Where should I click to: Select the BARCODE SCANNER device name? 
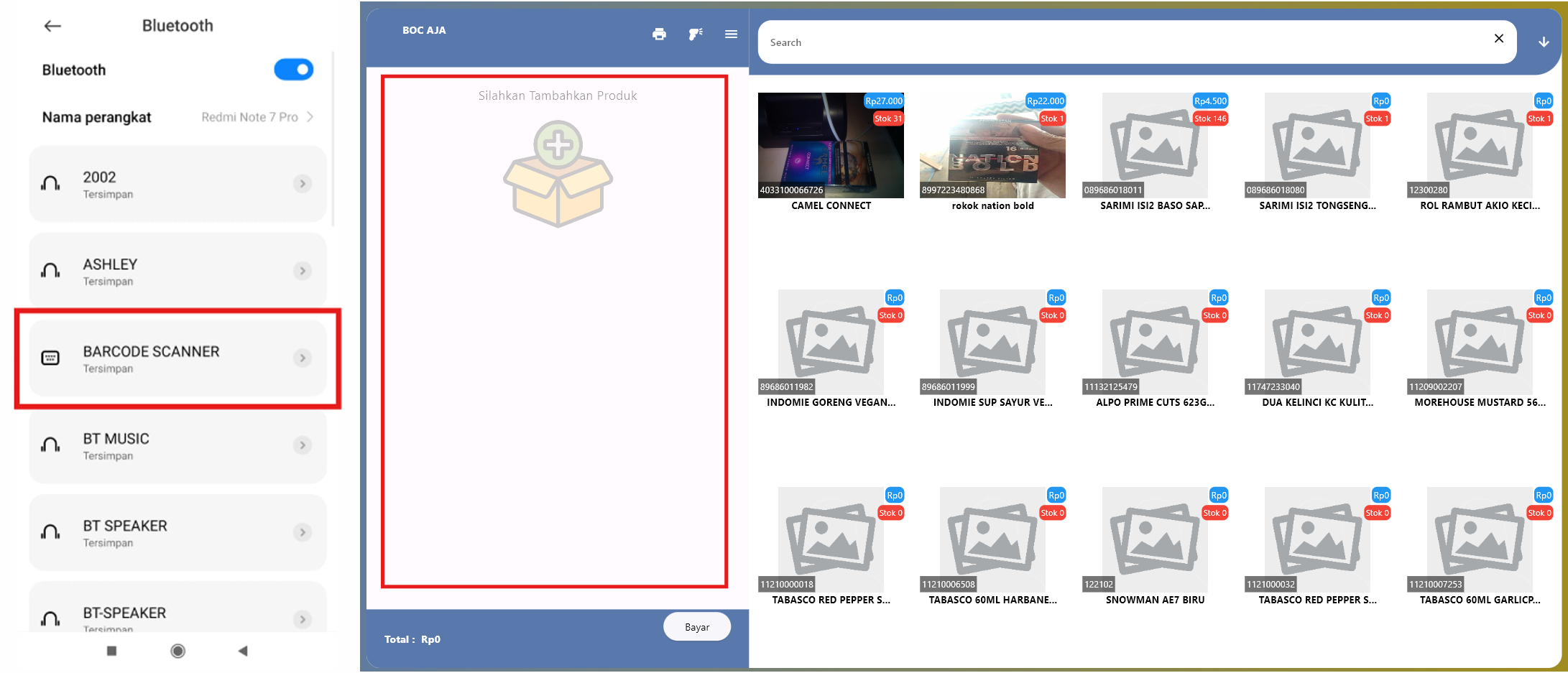pyautogui.click(x=151, y=351)
